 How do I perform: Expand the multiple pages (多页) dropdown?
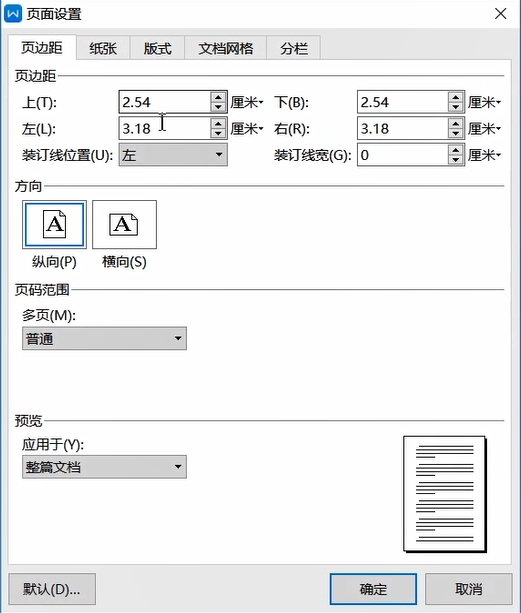tap(104, 338)
